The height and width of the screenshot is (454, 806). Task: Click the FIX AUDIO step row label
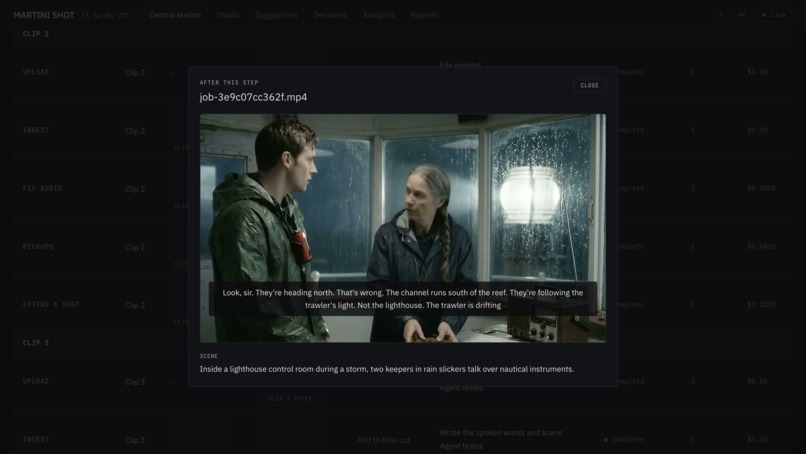pyautogui.click(x=42, y=188)
